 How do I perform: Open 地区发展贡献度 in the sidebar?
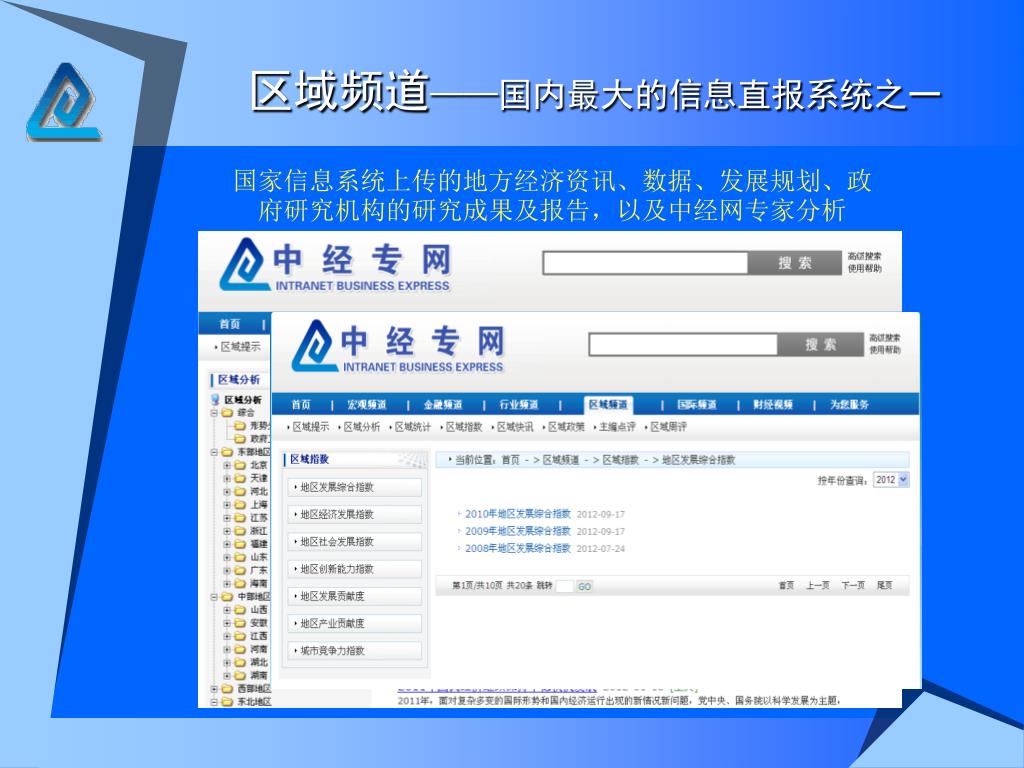pyautogui.click(x=355, y=596)
